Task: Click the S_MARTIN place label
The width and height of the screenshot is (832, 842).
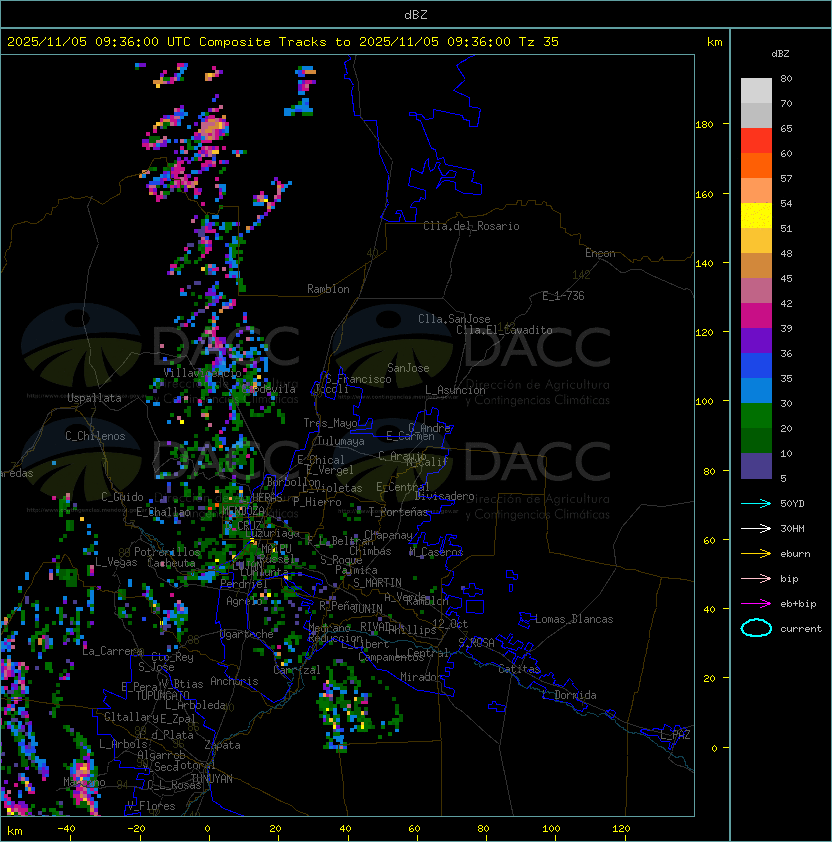Action: (377, 583)
